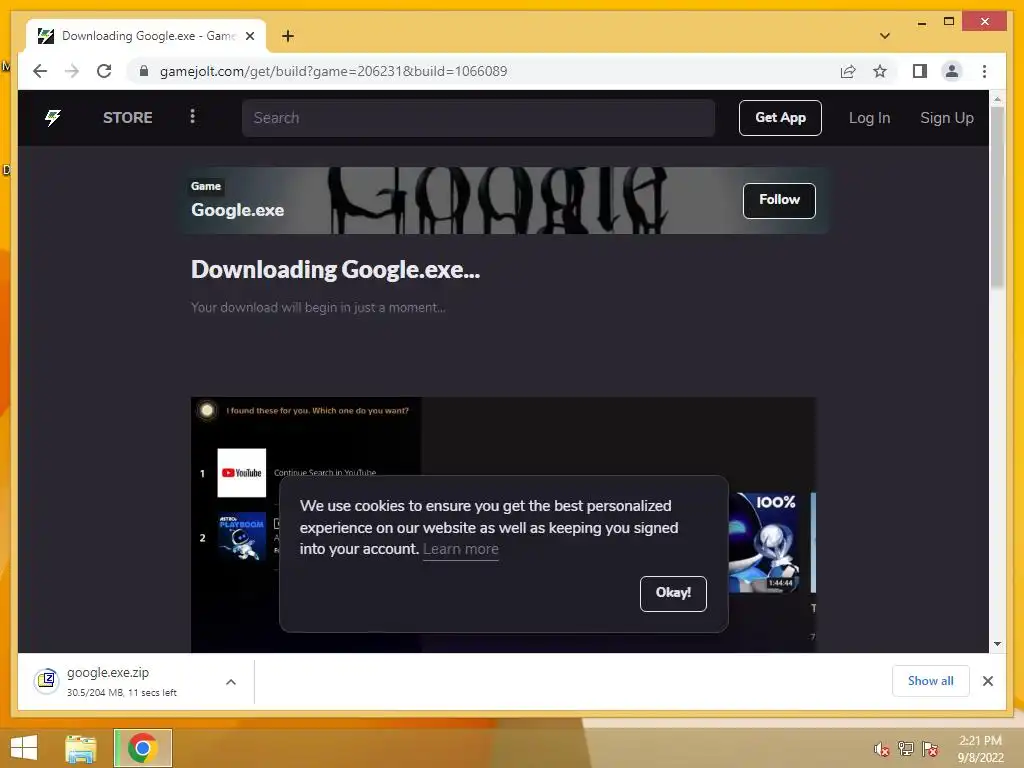Viewport: 1024px width, 768px height.
Task: Open the STORE menu item
Action: tap(127, 118)
